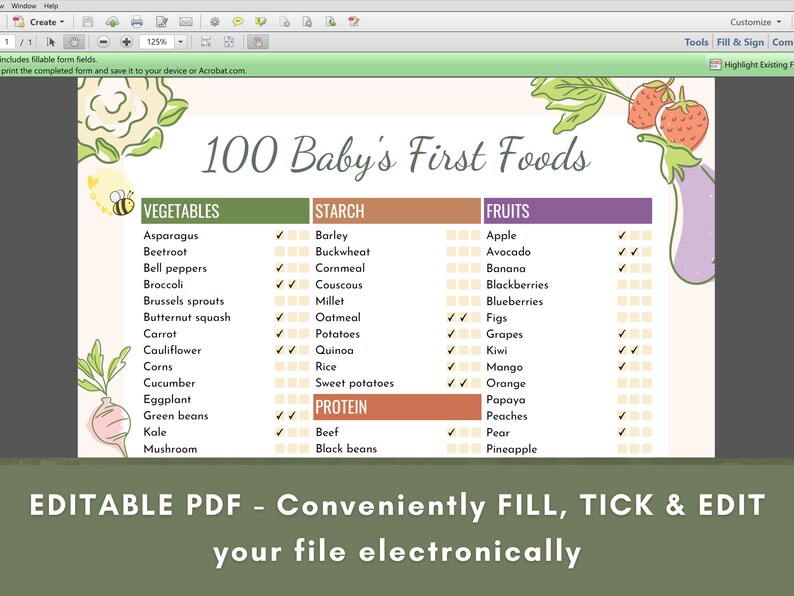Click the extract page green arrow icon
The image size is (794, 596).
[331, 22]
